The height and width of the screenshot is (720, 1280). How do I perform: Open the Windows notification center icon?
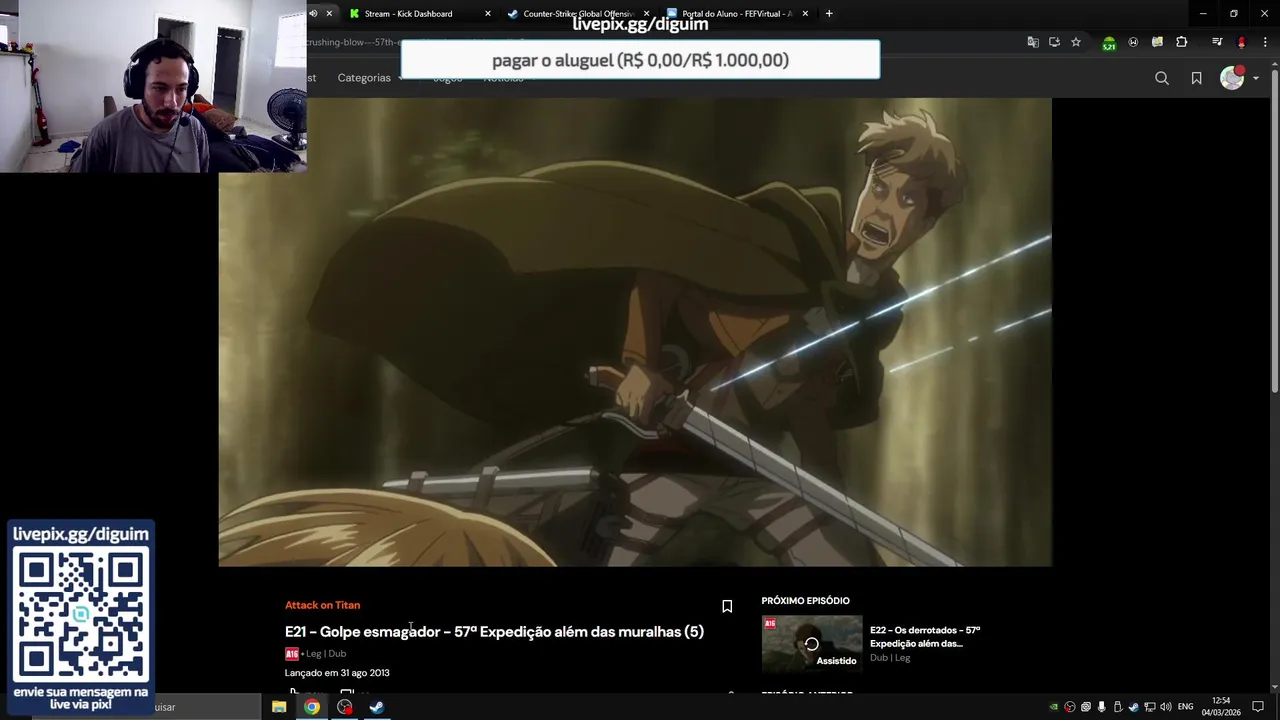[x=1258, y=707]
